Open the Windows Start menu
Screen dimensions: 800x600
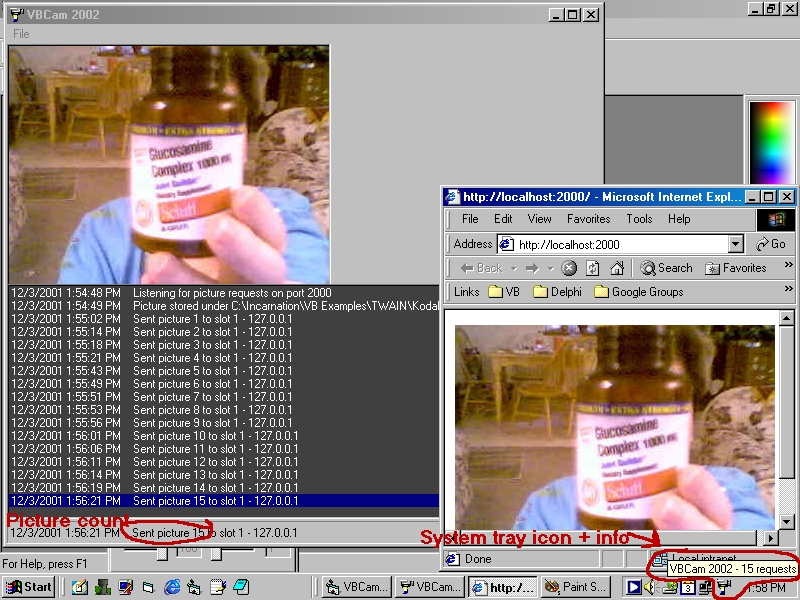(x=30, y=587)
